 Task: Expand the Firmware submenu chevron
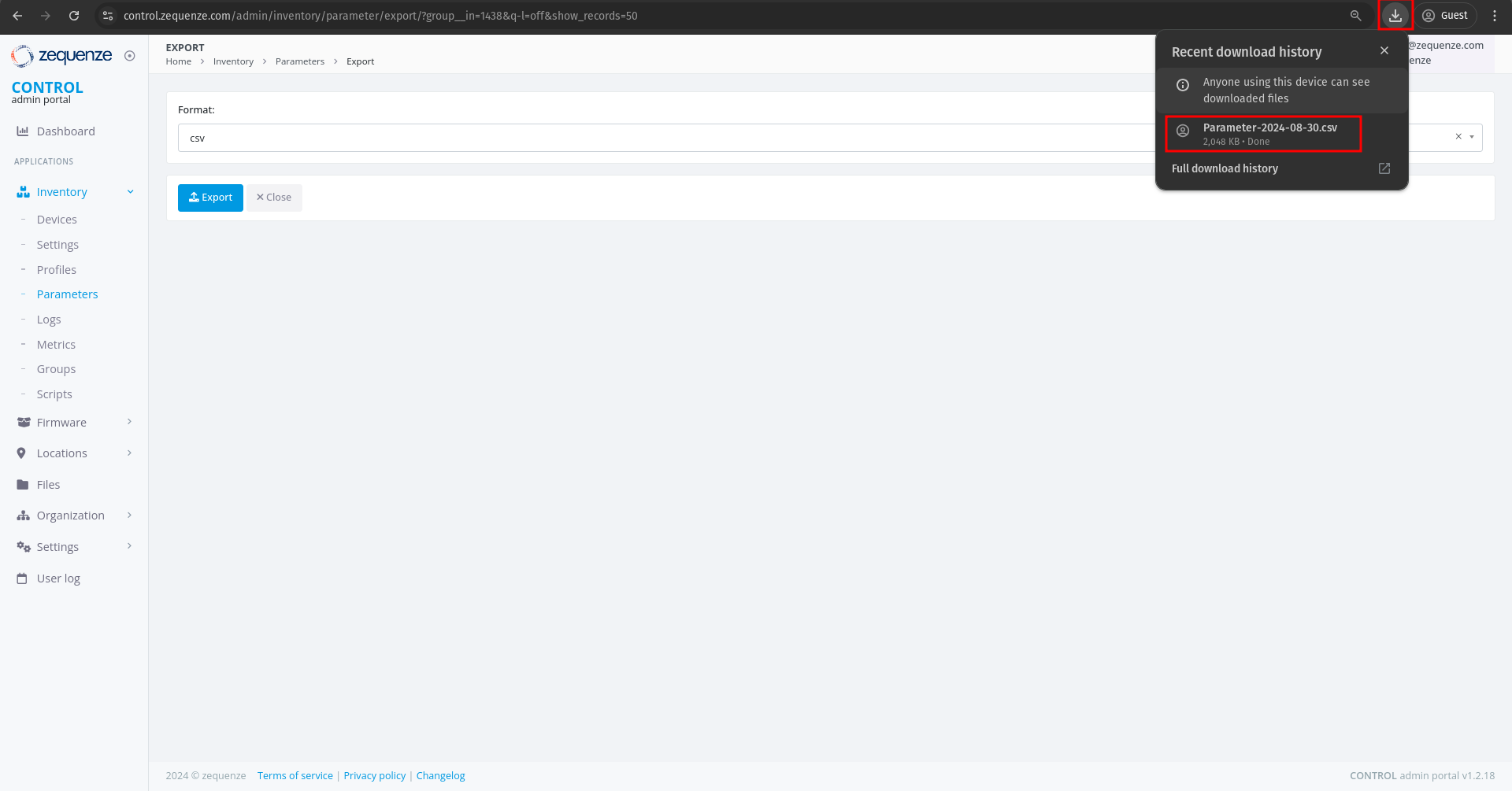[x=129, y=422]
